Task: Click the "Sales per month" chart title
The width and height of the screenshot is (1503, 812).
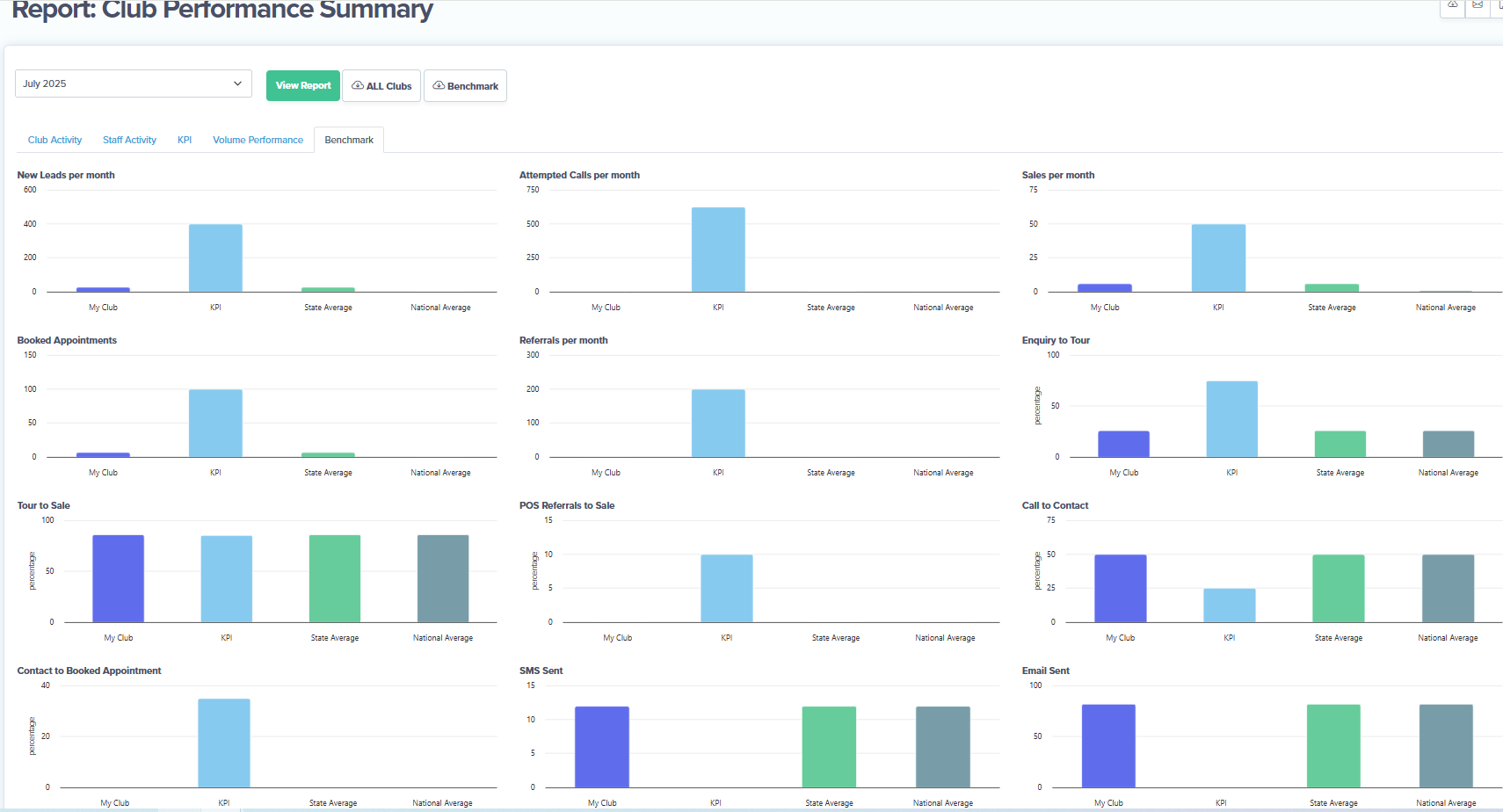Action: pyautogui.click(x=1058, y=175)
